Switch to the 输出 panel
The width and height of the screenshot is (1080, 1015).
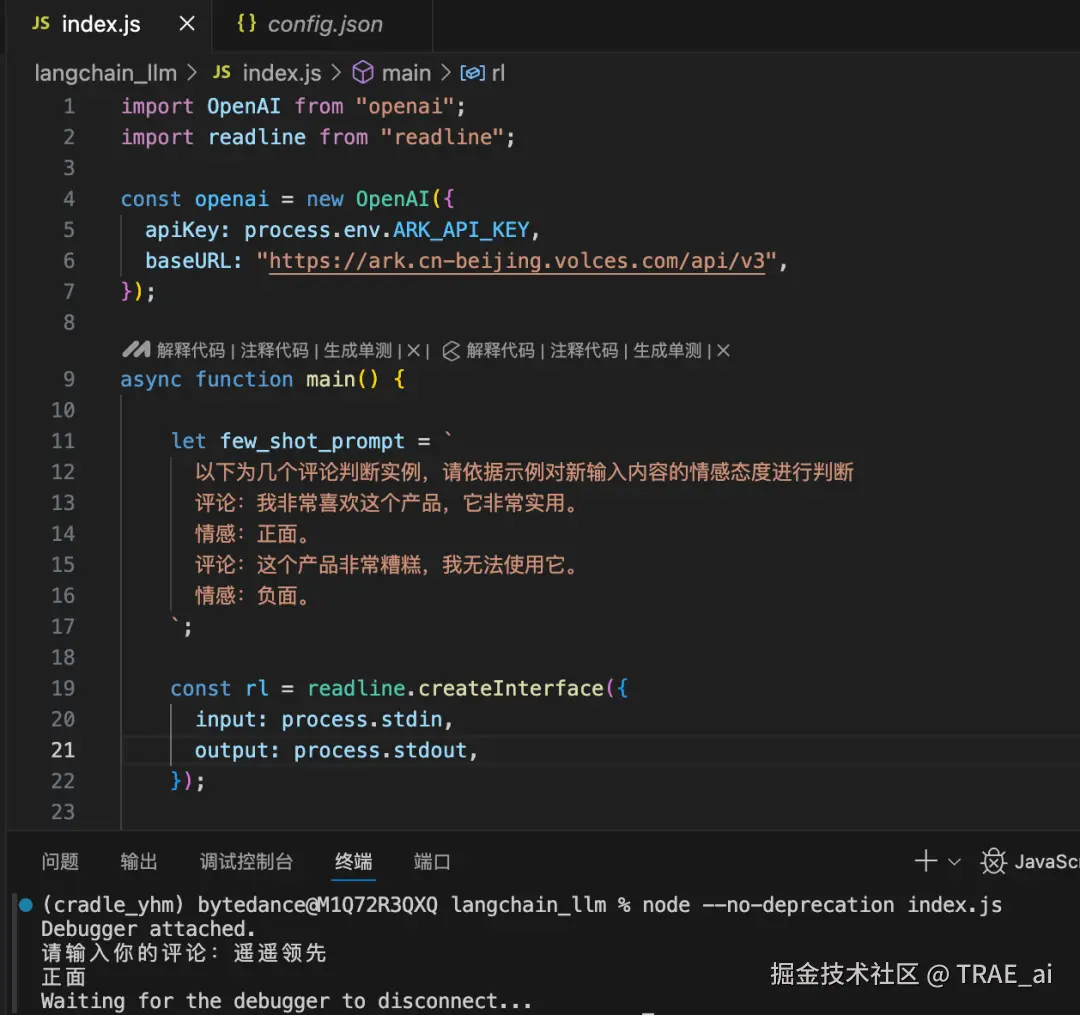coord(138,861)
